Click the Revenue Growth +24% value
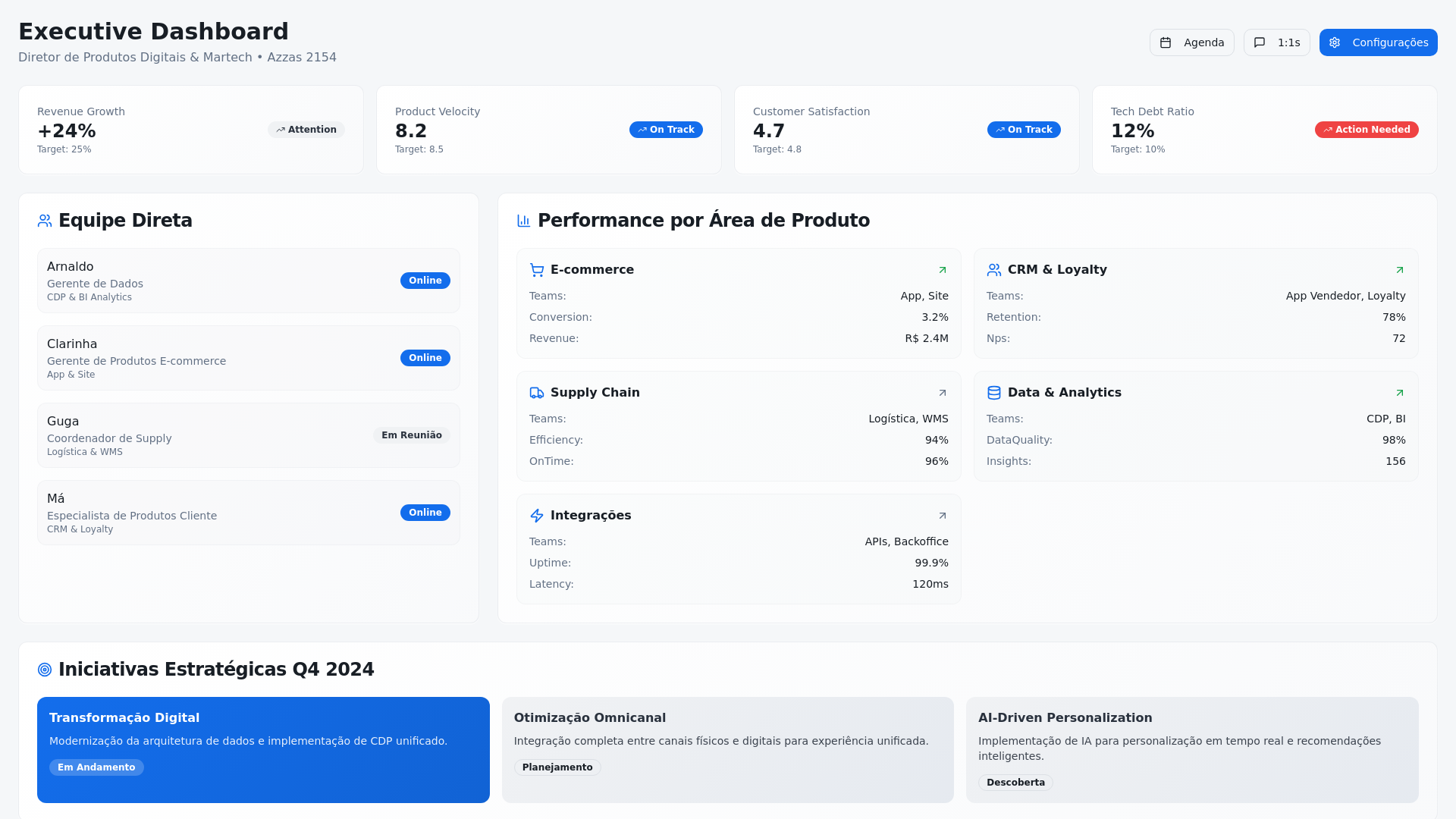Viewport: 1456px width, 819px height. (x=67, y=131)
